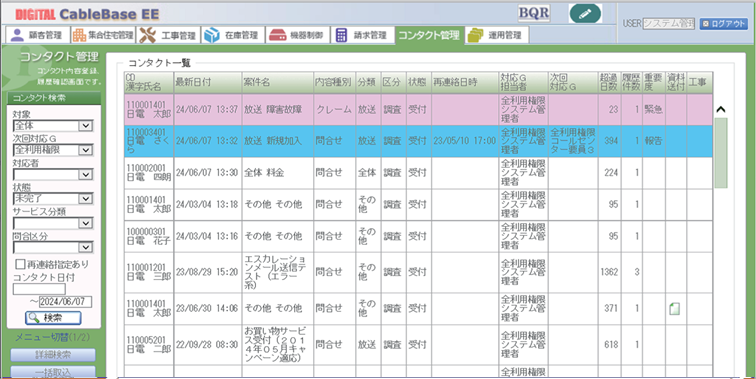Click the person icon on 顧客管理
Screen dimensions: 756x379
(17, 35)
